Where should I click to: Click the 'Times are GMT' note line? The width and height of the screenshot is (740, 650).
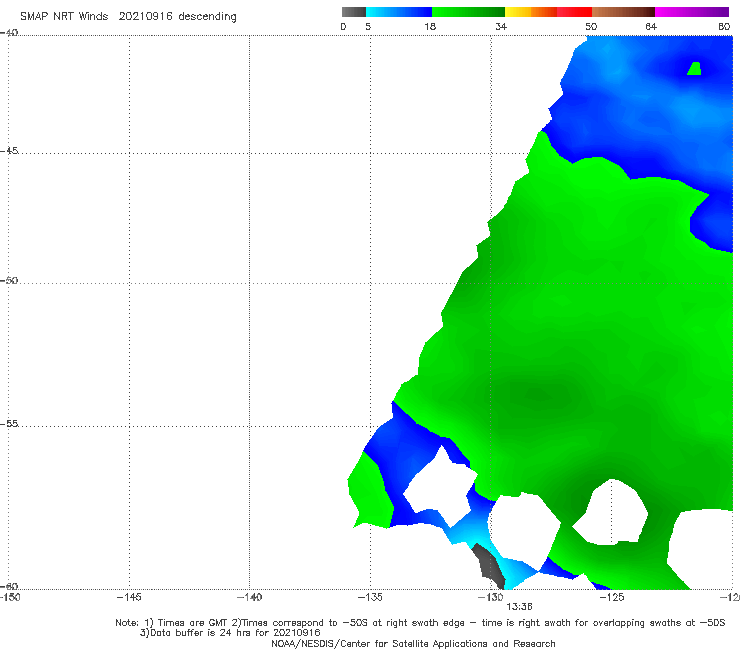420,623
